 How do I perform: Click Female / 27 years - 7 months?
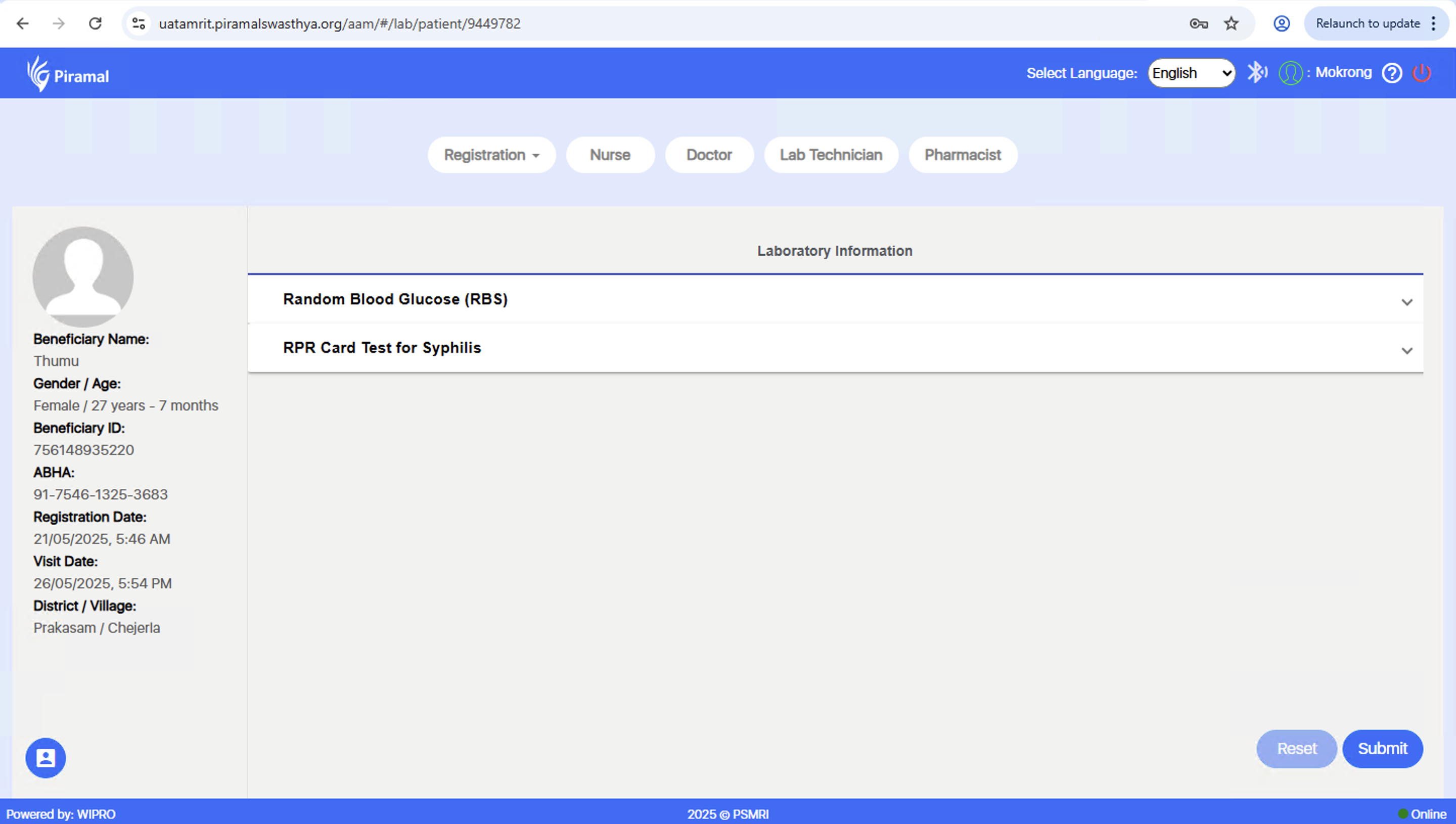[125, 406]
